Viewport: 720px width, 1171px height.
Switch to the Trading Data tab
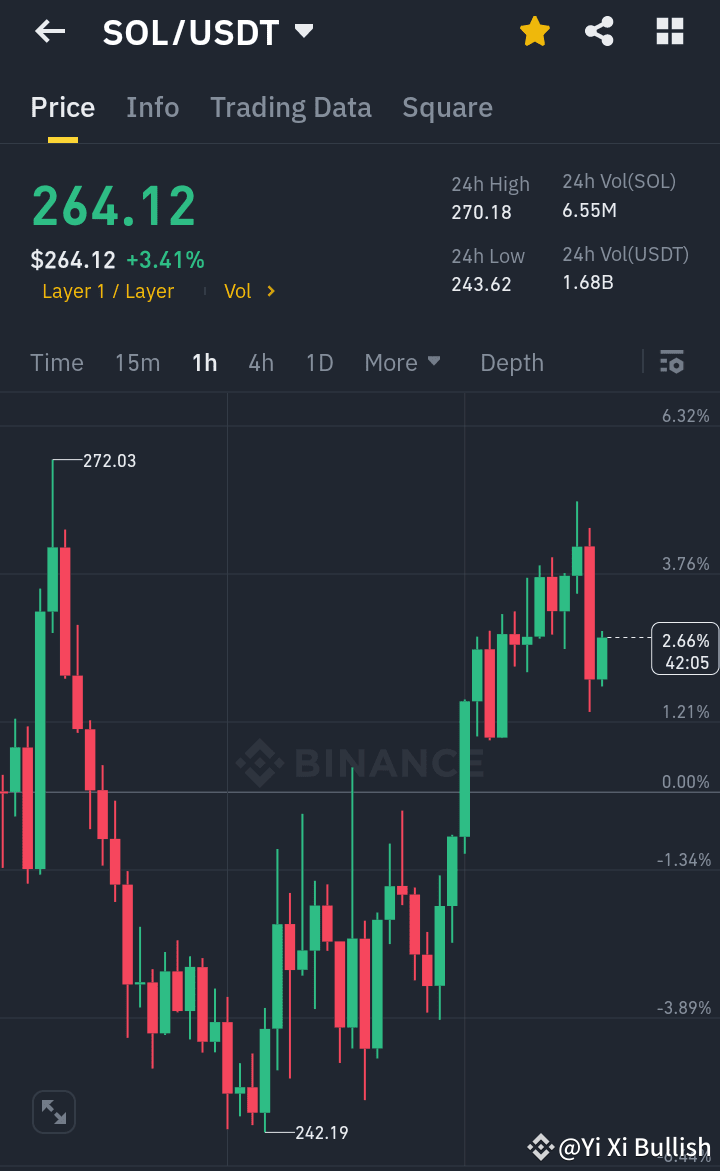(290, 107)
